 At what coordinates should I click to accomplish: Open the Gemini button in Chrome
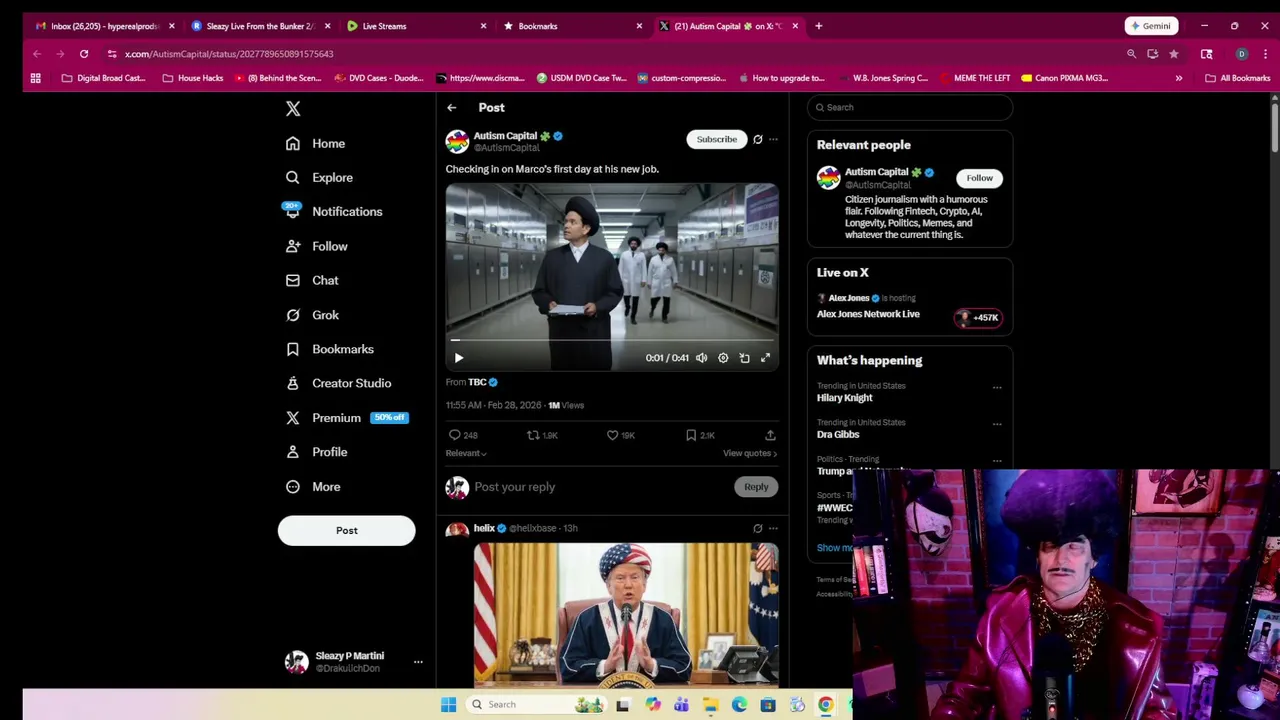(x=1150, y=26)
